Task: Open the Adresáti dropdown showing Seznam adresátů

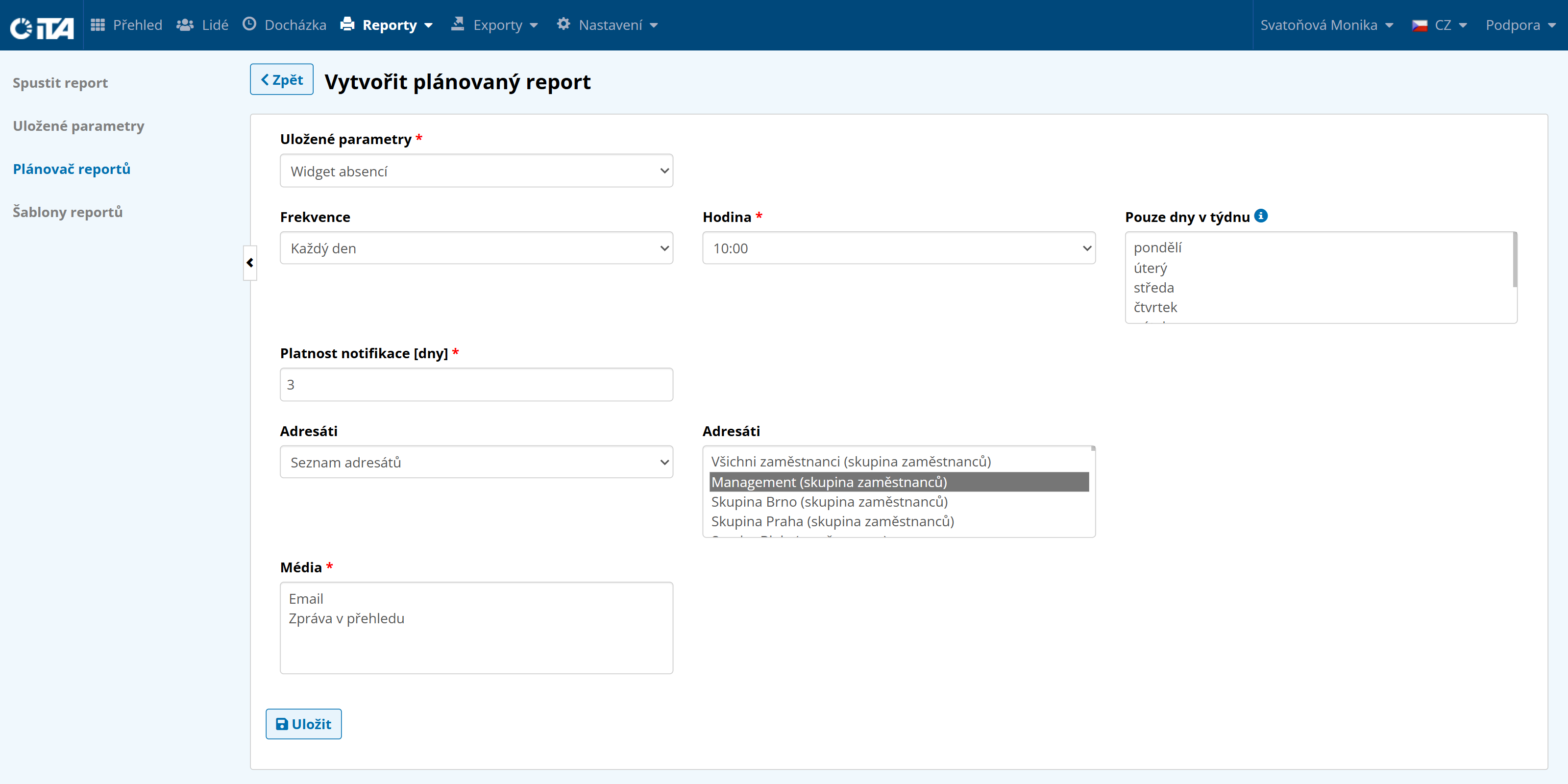Action: point(477,462)
